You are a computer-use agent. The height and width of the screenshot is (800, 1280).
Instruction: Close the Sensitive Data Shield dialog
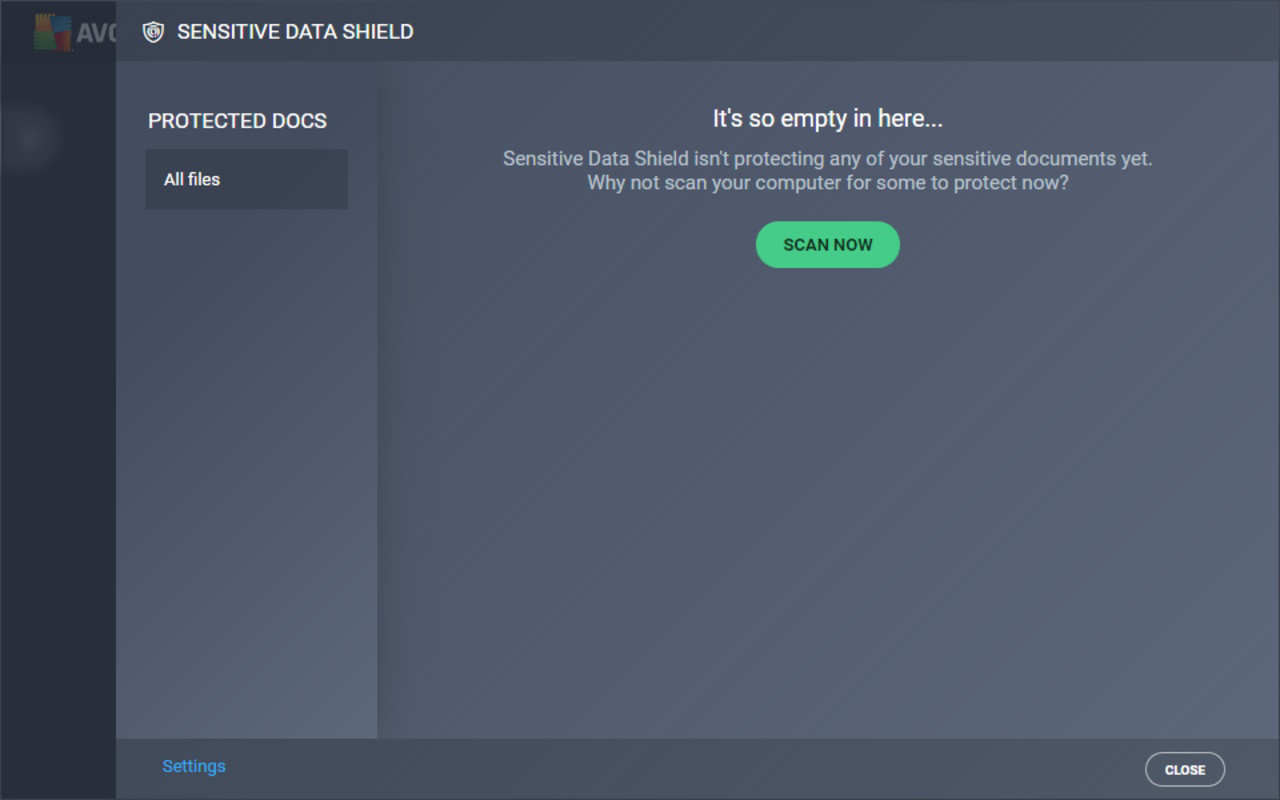pyautogui.click(x=1184, y=769)
